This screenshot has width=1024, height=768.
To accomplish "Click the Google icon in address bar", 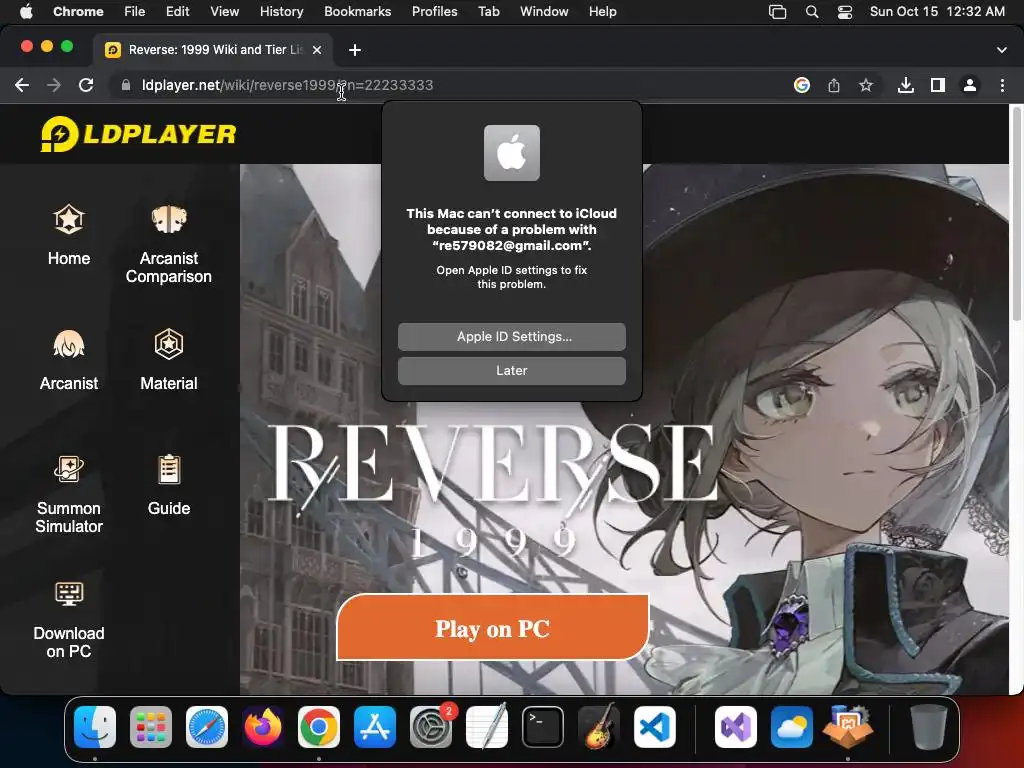I will pyautogui.click(x=802, y=85).
